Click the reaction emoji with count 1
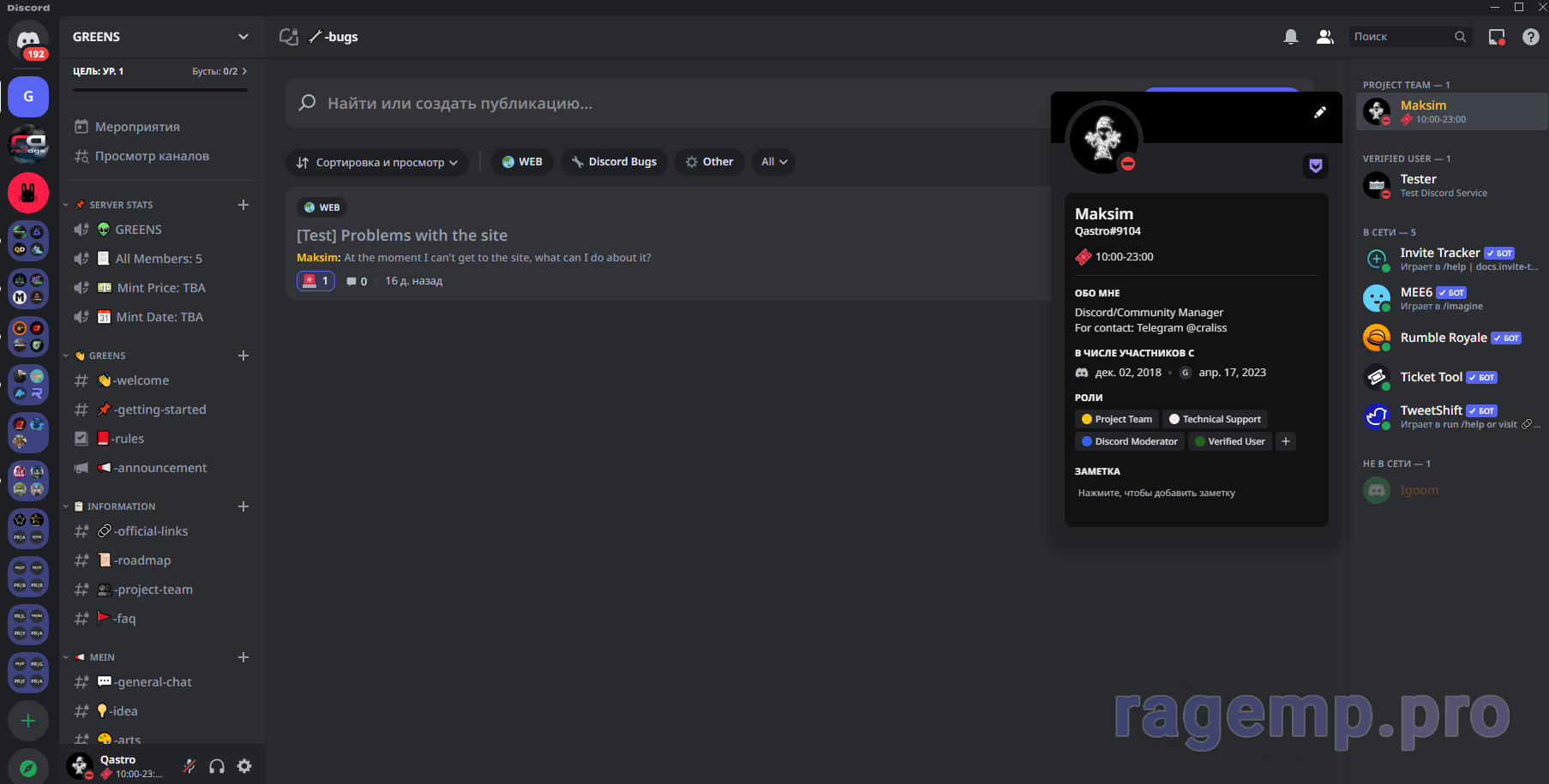 point(315,281)
